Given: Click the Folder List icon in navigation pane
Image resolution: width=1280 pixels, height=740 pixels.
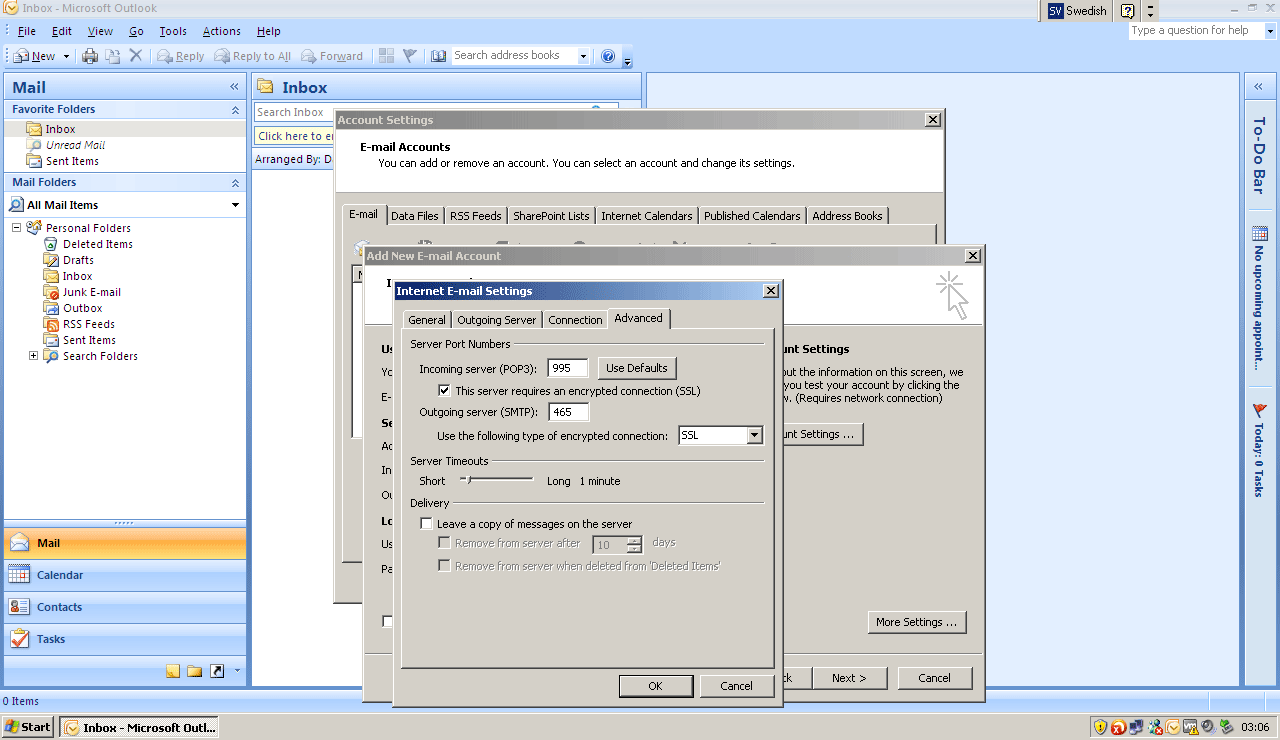Looking at the screenshot, I should click(x=195, y=671).
